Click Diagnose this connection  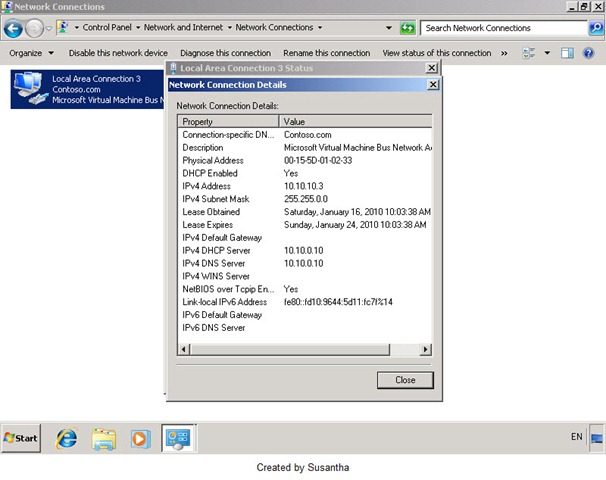pos(225,53)
